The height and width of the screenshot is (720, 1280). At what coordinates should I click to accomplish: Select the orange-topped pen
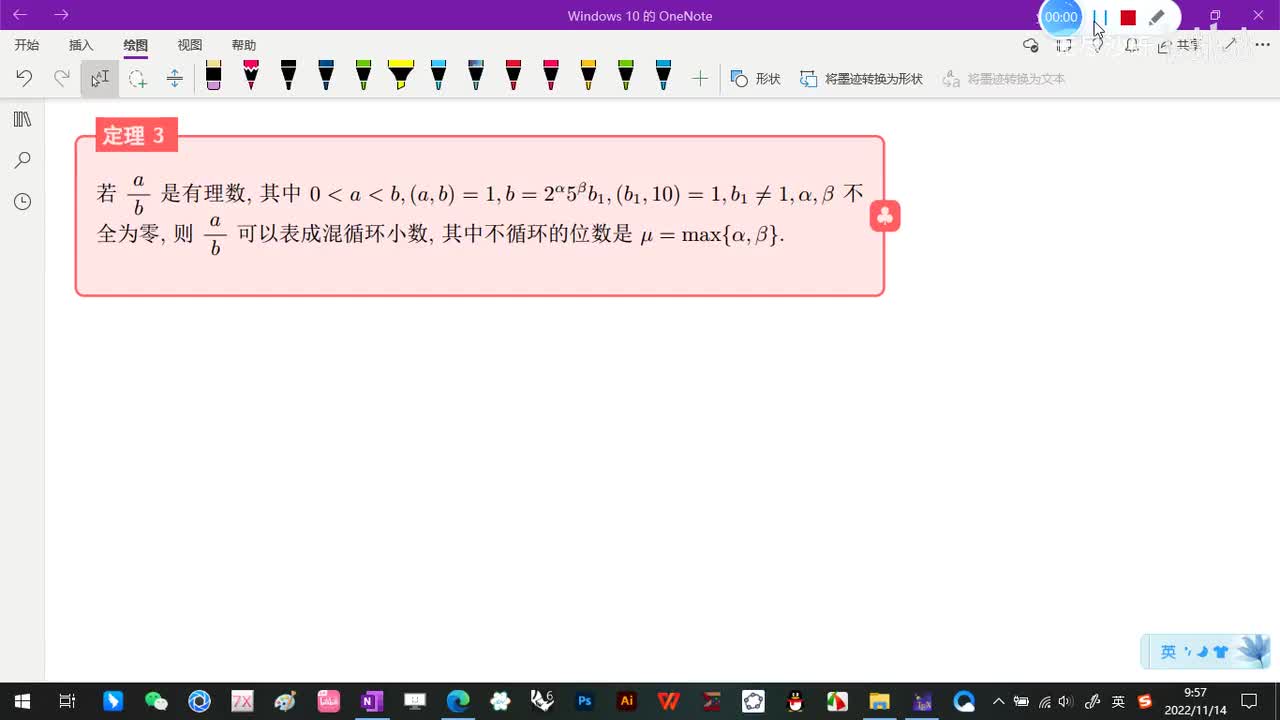click(x=588, y=76)
